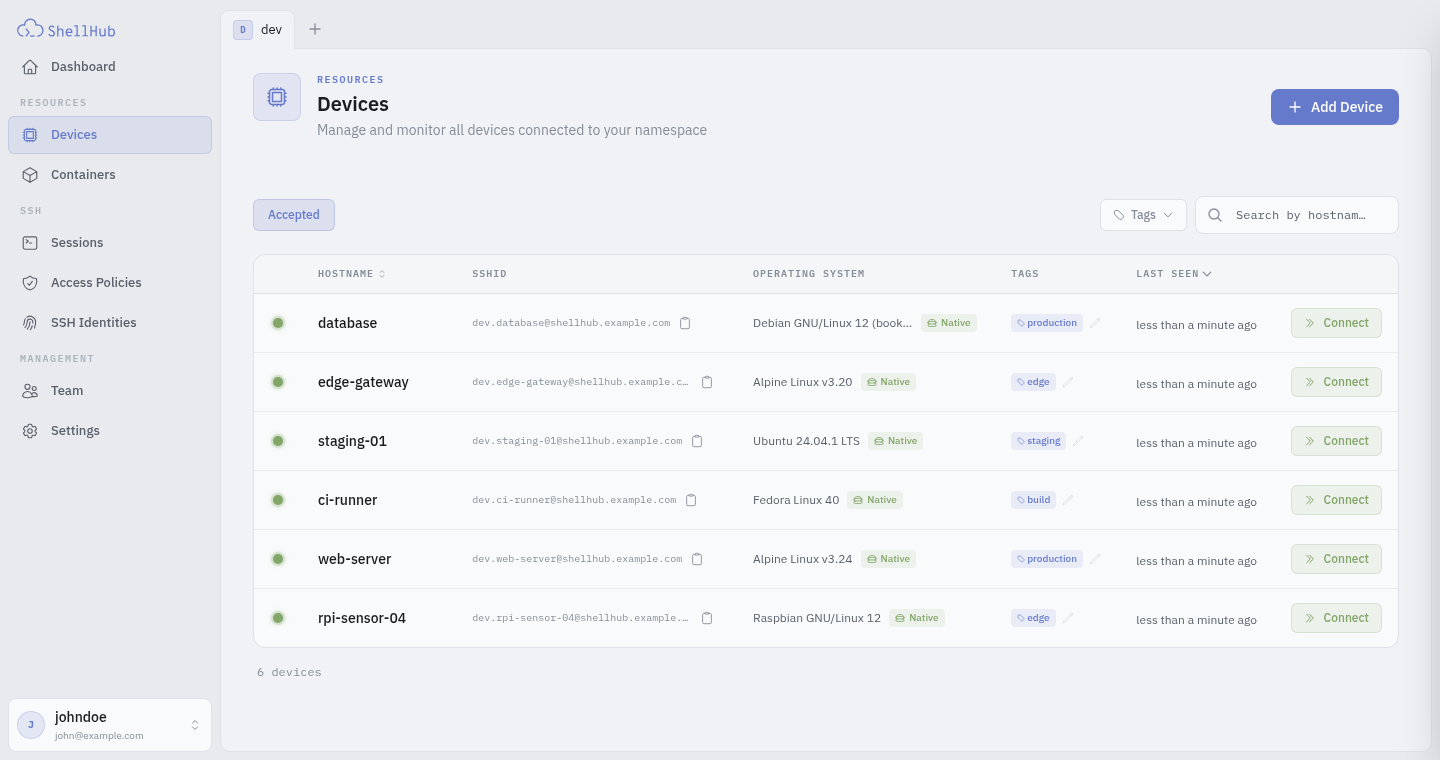Click the production tag on database row
Screen dimensions: 1440x760
(1047, 323)
